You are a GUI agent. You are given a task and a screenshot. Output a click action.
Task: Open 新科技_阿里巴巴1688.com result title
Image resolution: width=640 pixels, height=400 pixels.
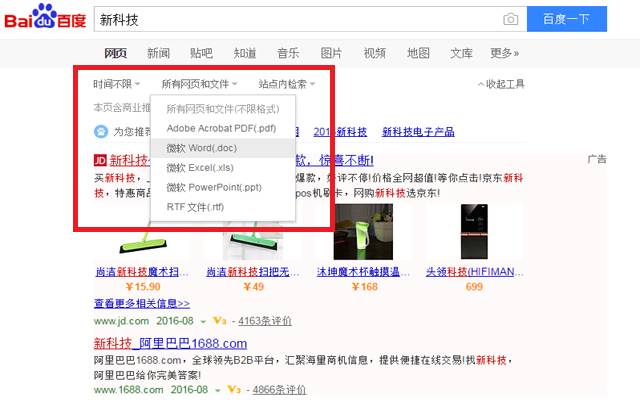170,343
